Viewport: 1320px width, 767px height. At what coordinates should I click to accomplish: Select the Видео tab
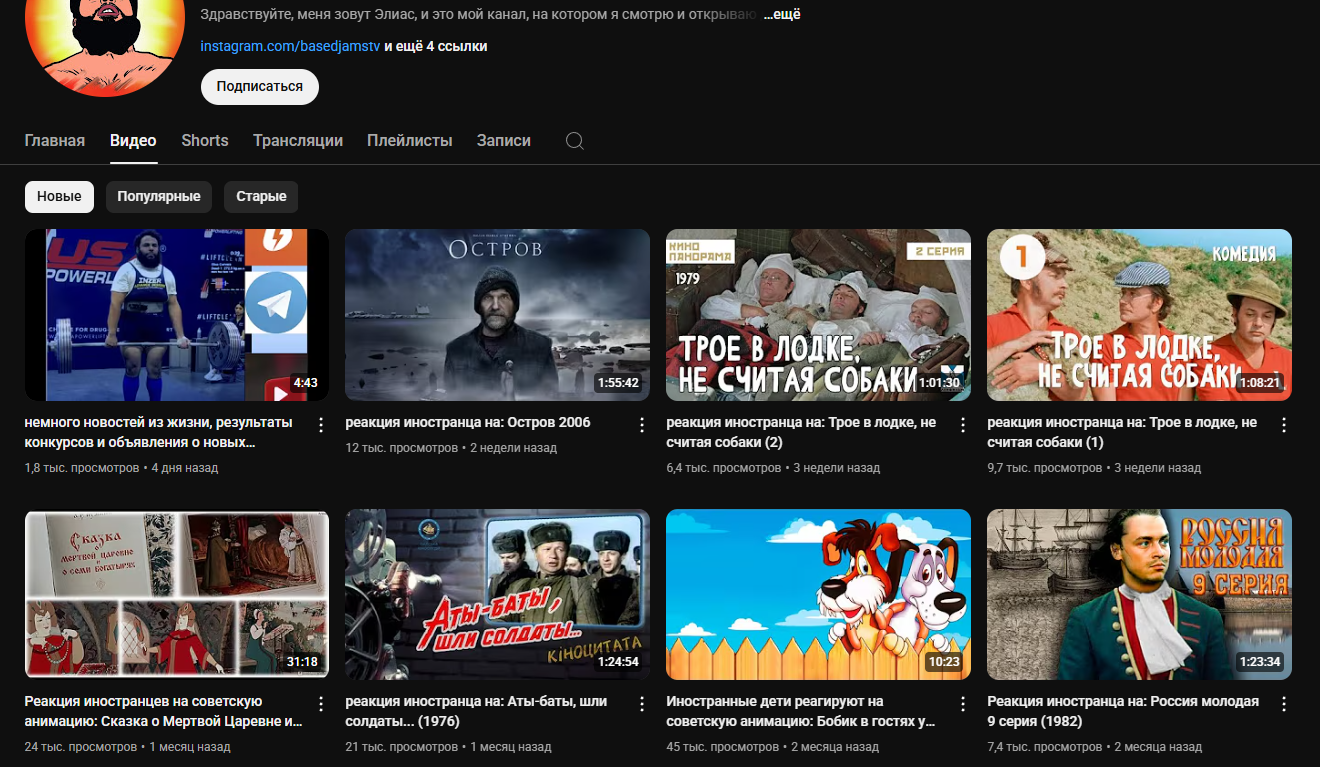[x=133, y=141]
